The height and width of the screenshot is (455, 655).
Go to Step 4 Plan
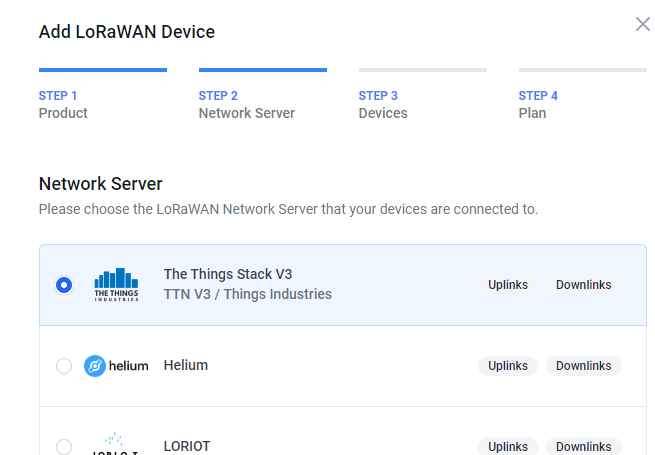538,104
